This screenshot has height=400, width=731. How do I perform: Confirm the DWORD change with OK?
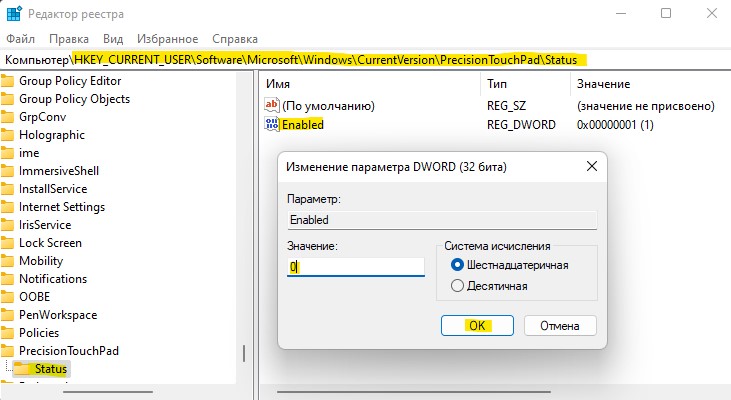[477, 325]
